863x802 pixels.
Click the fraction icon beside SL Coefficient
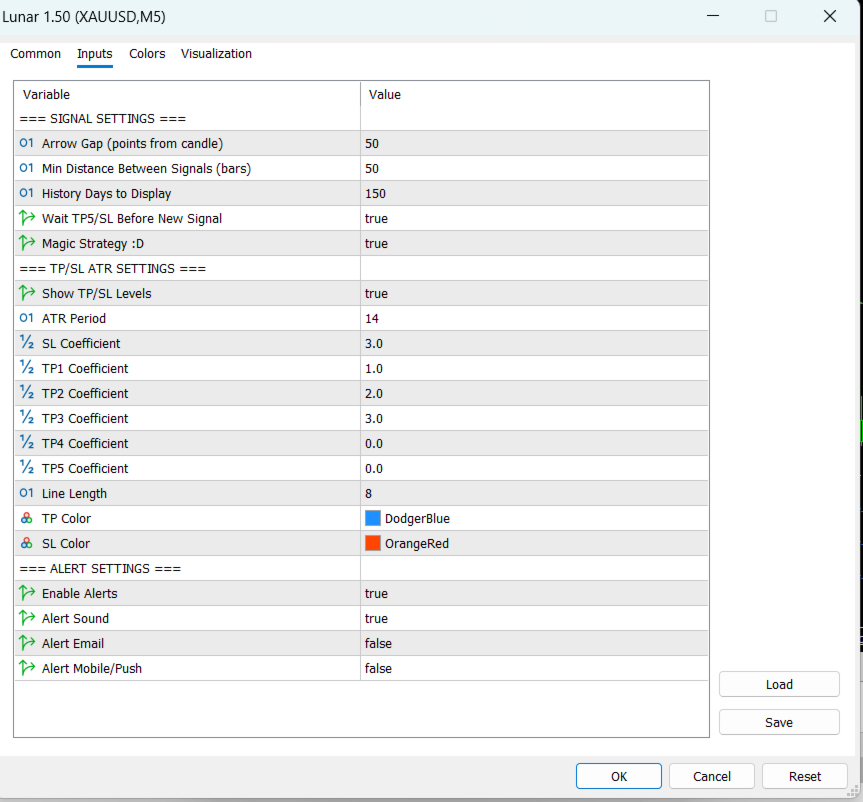[x=26, y=342]
